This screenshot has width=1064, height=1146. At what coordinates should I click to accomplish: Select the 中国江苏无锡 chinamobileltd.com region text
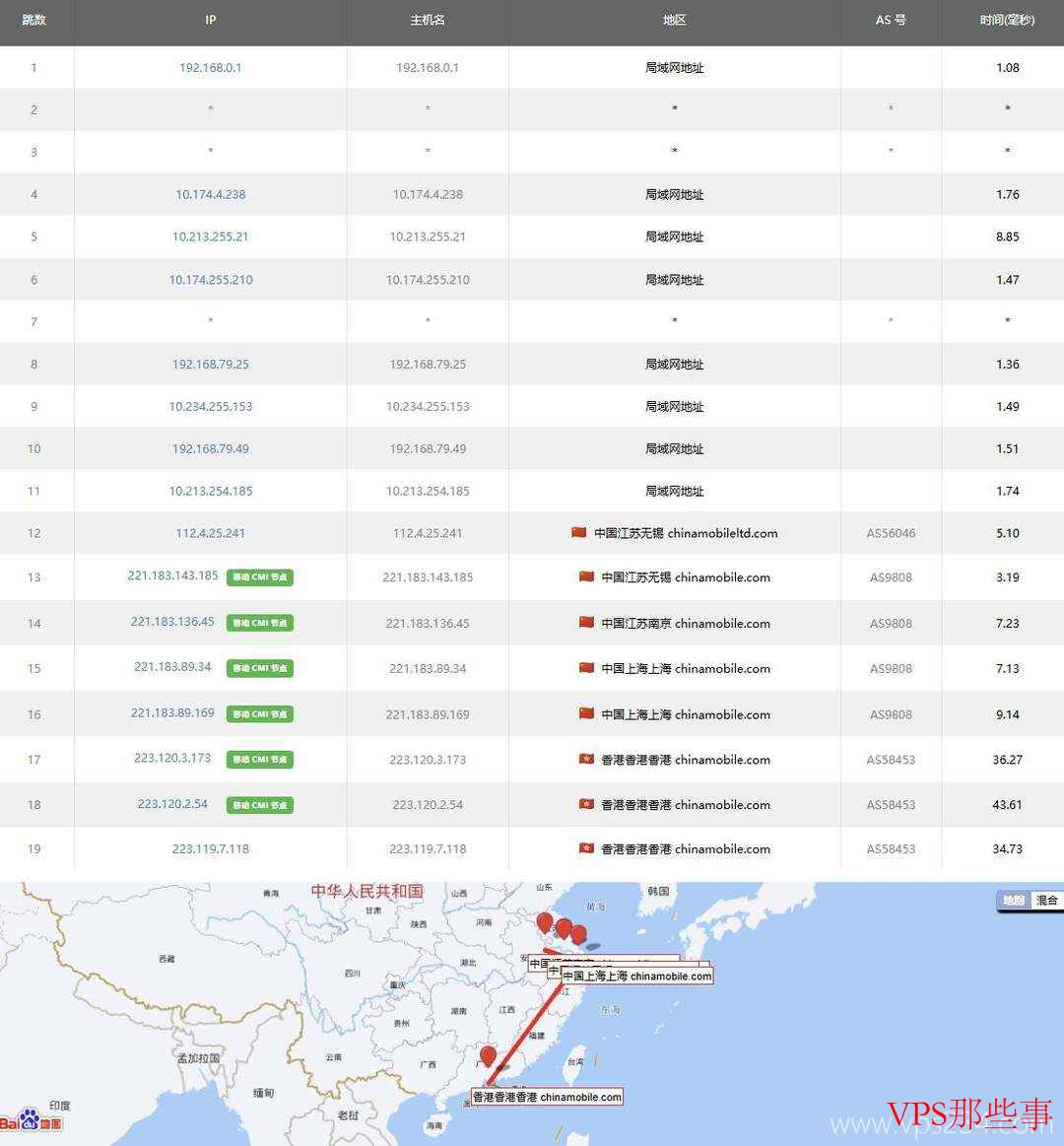[x=686, y=533]
